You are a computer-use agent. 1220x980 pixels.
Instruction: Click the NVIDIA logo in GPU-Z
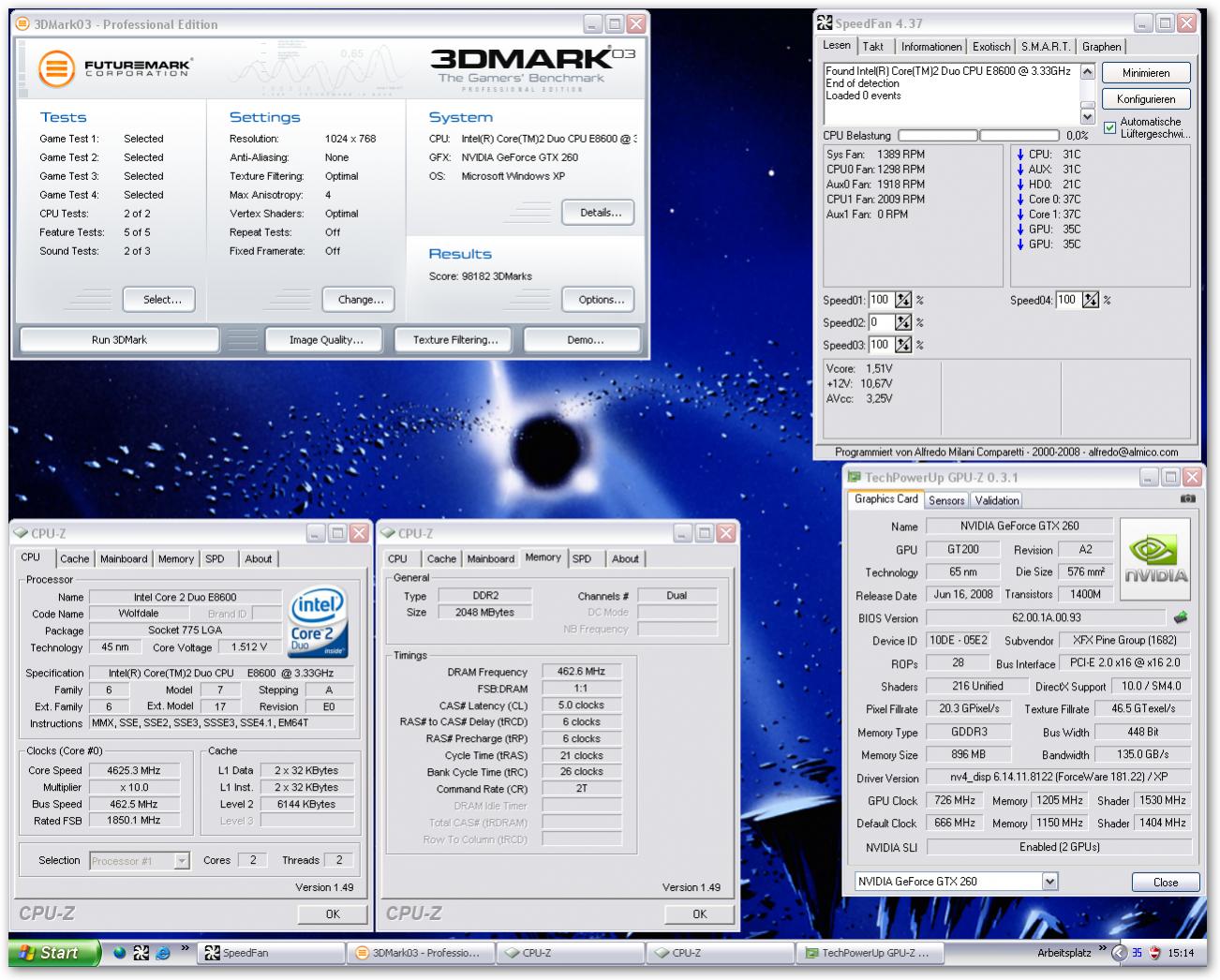(1154, 559)
